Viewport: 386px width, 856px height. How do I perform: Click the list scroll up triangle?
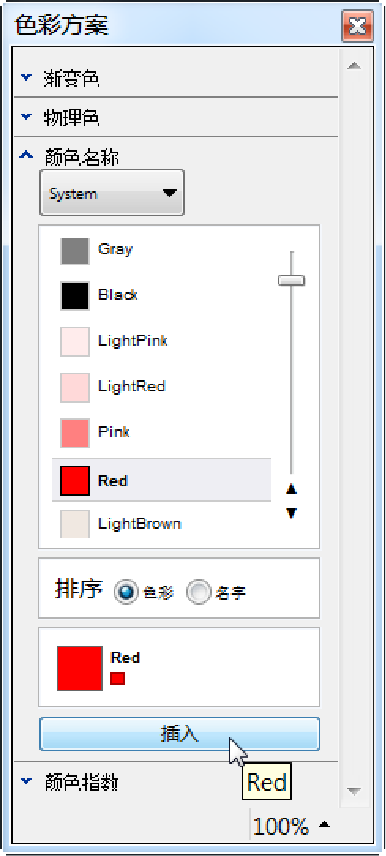[x=292, y=489]
